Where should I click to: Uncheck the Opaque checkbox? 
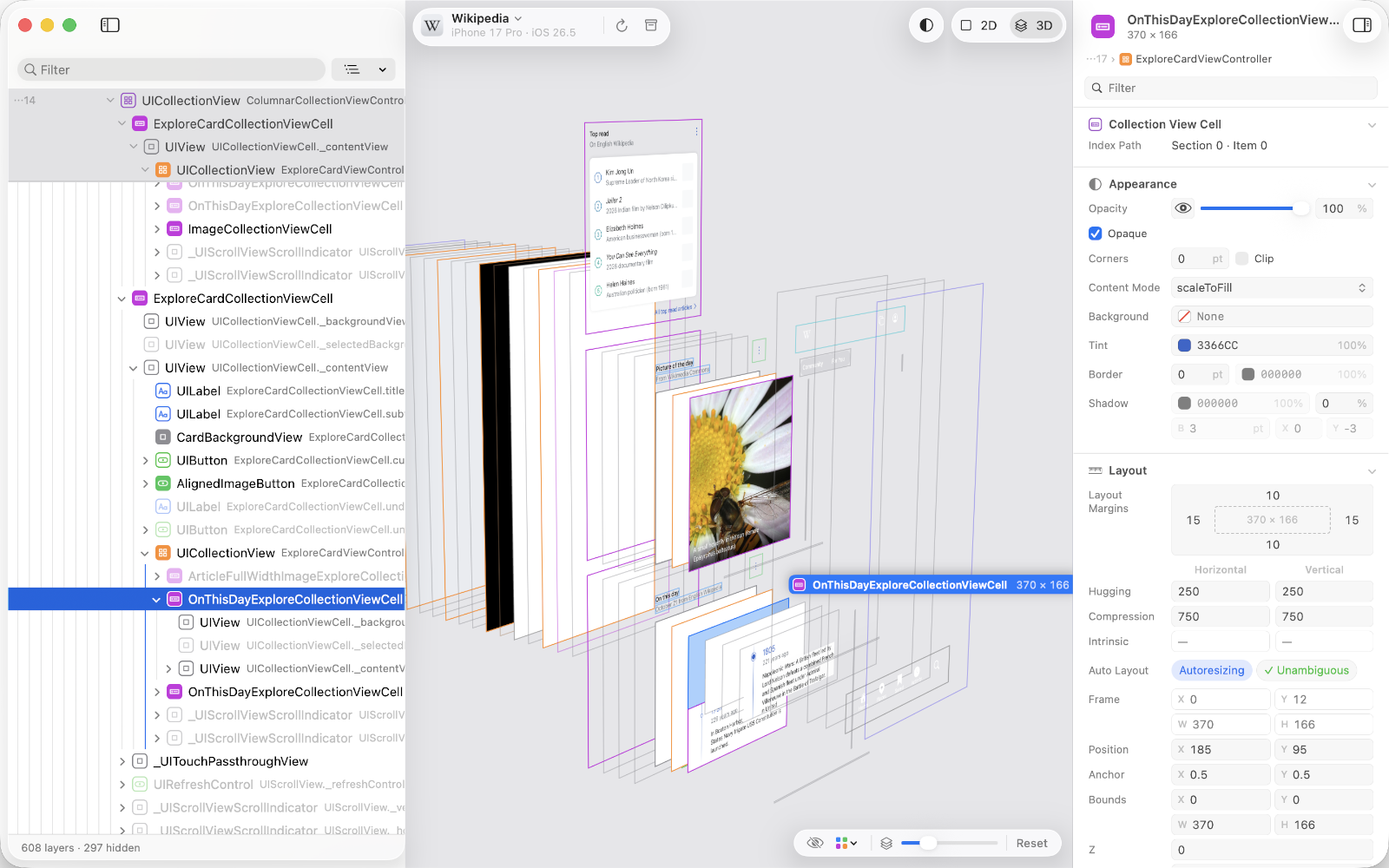(x=1096, y=233)
